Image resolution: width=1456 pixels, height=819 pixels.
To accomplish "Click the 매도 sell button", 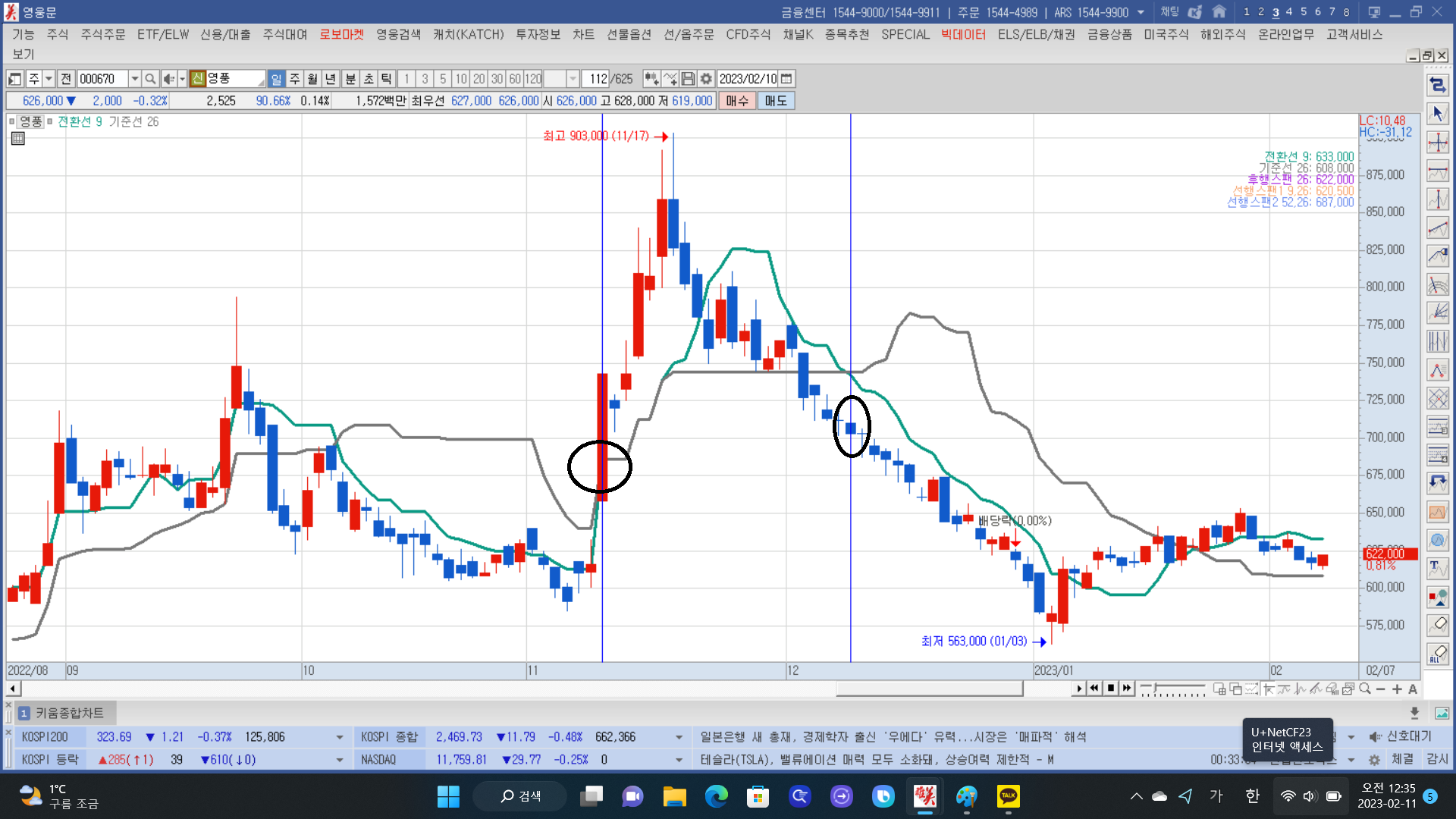I will click(775, 101).
